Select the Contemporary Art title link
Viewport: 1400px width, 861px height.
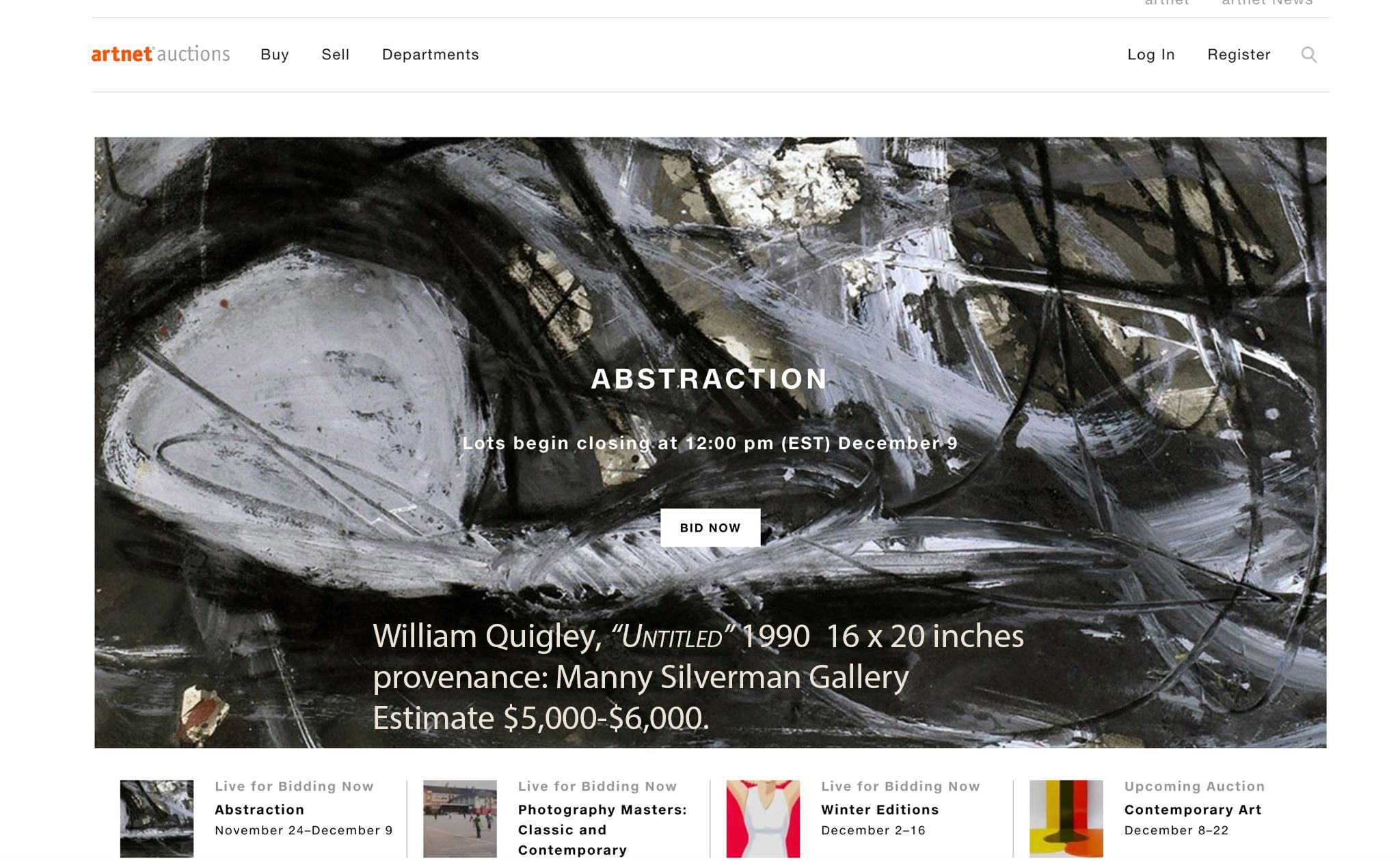click(1193, 810)
